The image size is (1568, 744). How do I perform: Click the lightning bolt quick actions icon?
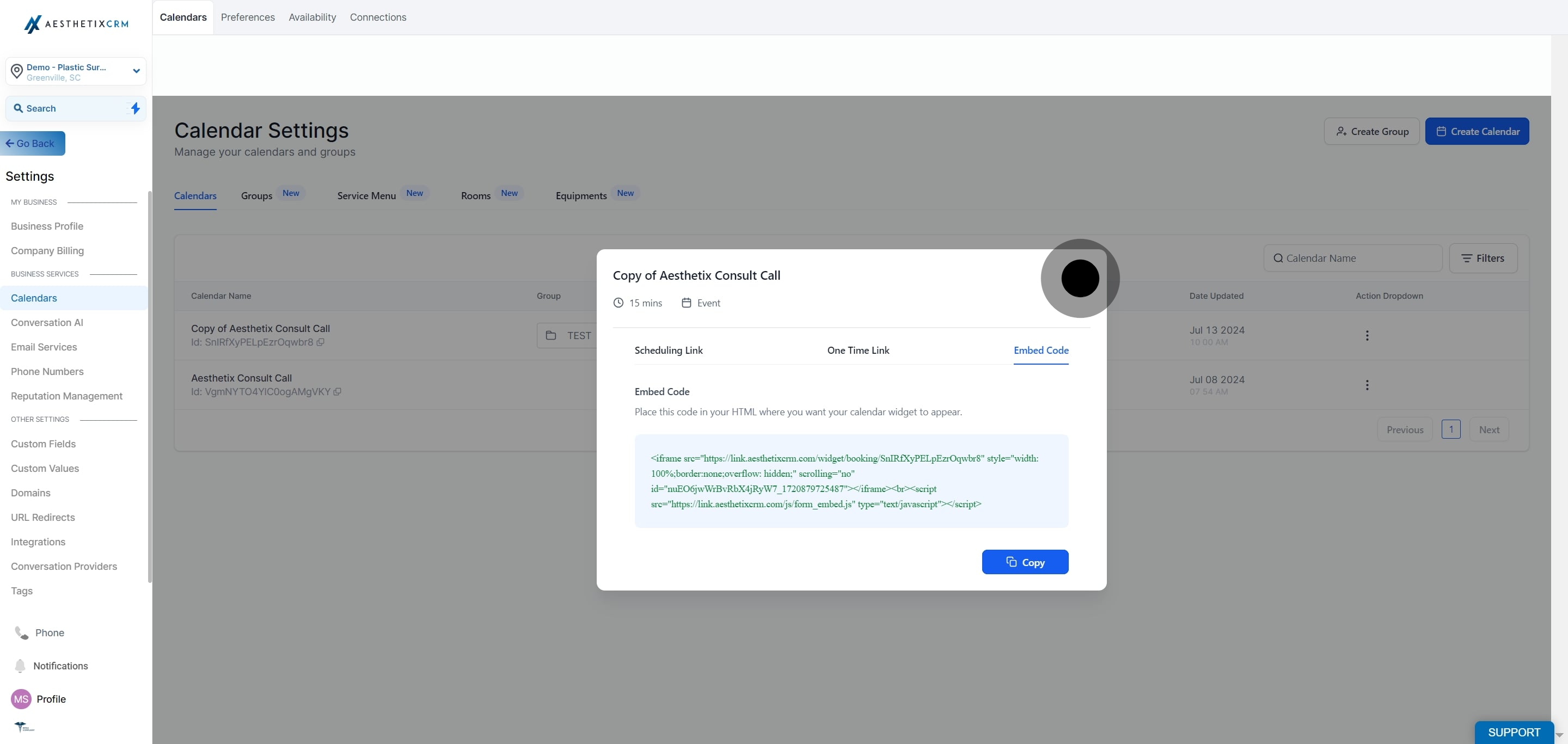135,108
